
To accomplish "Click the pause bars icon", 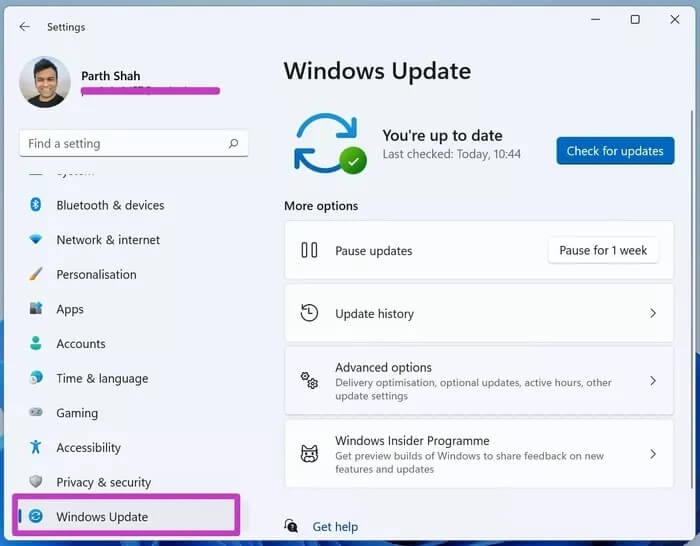I will click(309, 250).
